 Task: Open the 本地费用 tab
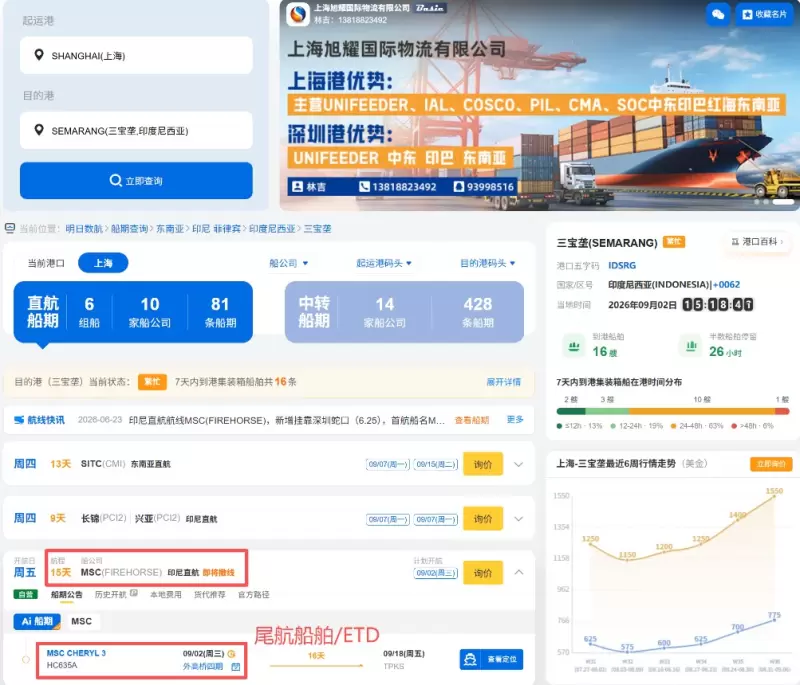[166, 594]
